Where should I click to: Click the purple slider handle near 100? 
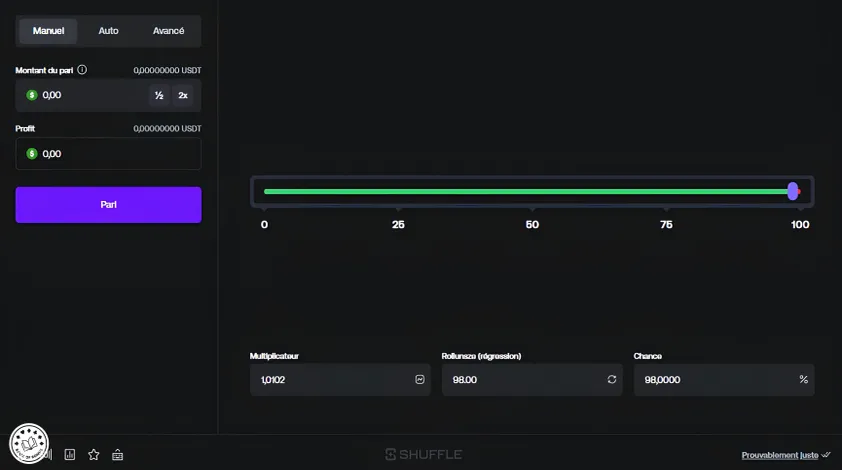(793, 191)
